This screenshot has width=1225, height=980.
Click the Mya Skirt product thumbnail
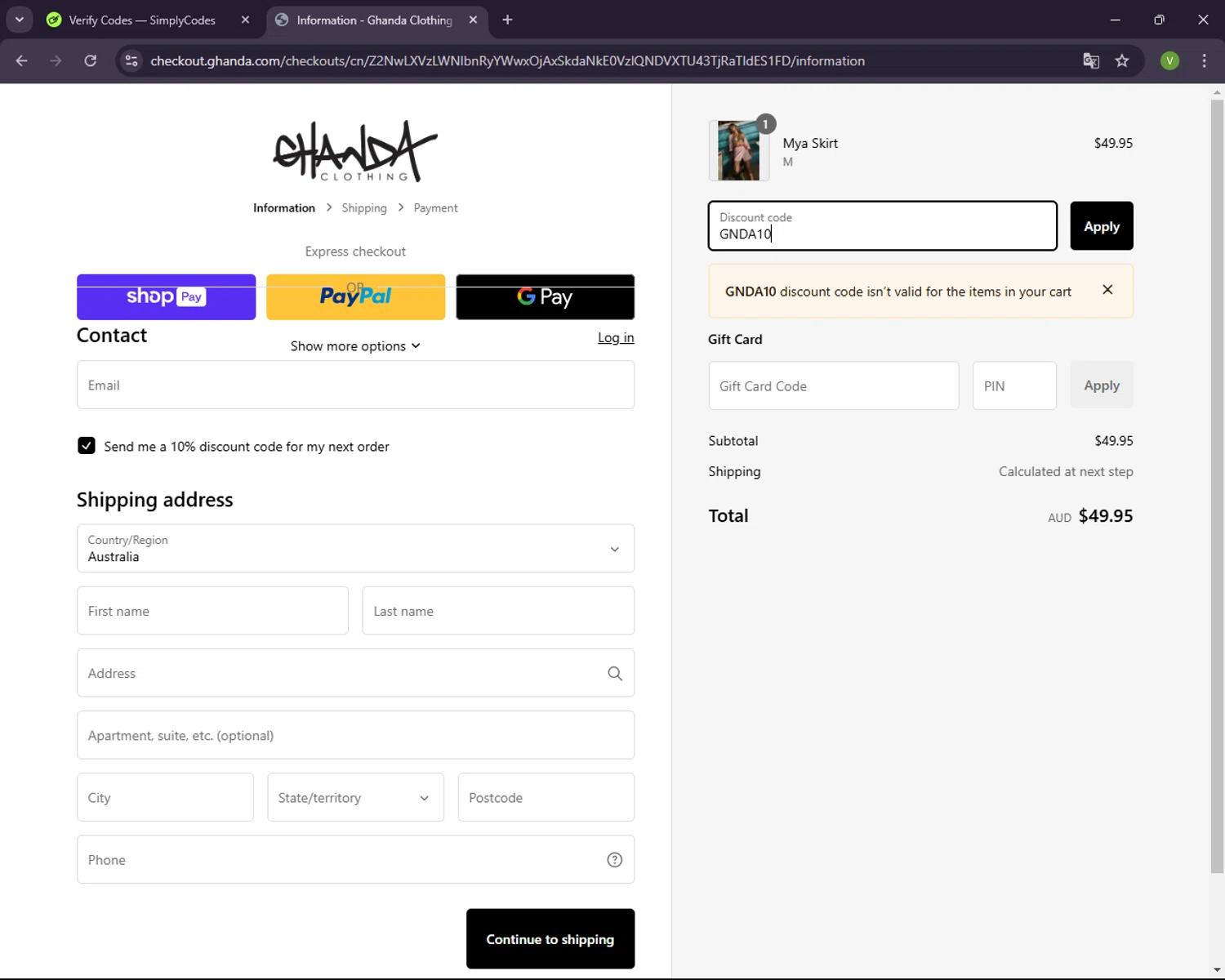tap(738, 150)
